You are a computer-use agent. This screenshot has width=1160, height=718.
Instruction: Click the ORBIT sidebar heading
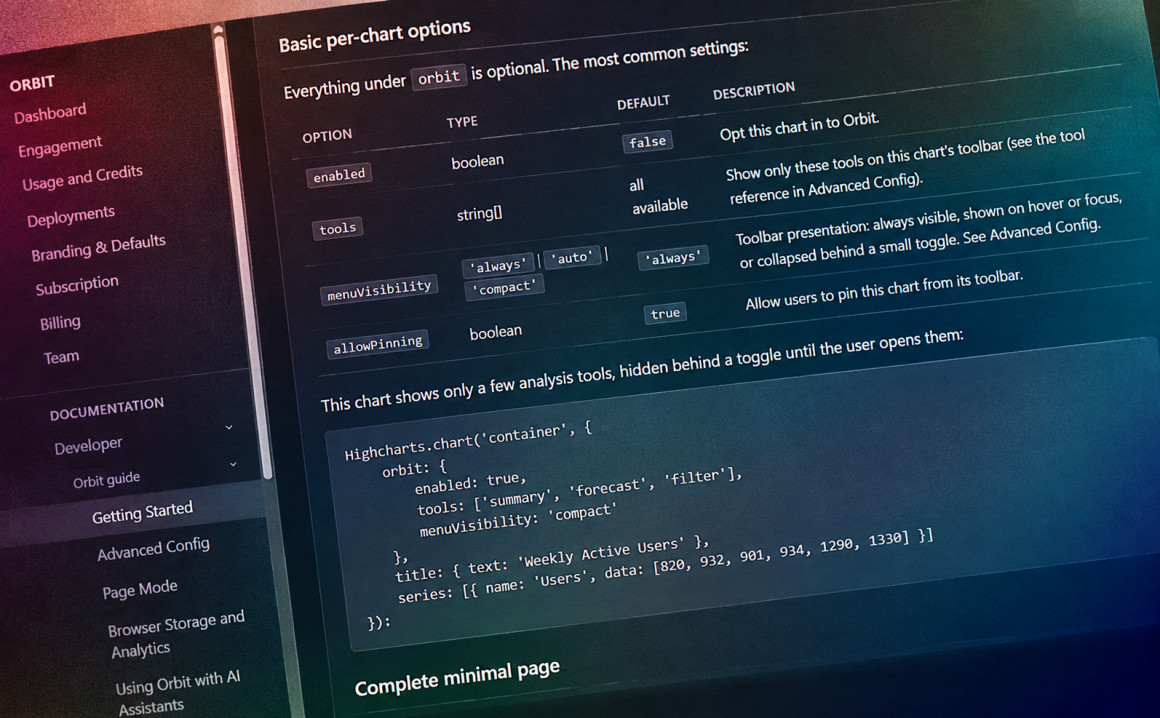tap(32, 83)
